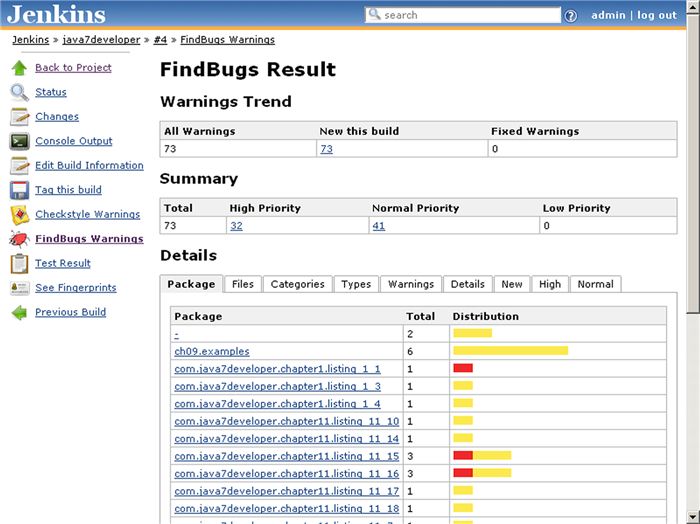Select the High tab in Details

pyautogui.click(x=550, y=284)
